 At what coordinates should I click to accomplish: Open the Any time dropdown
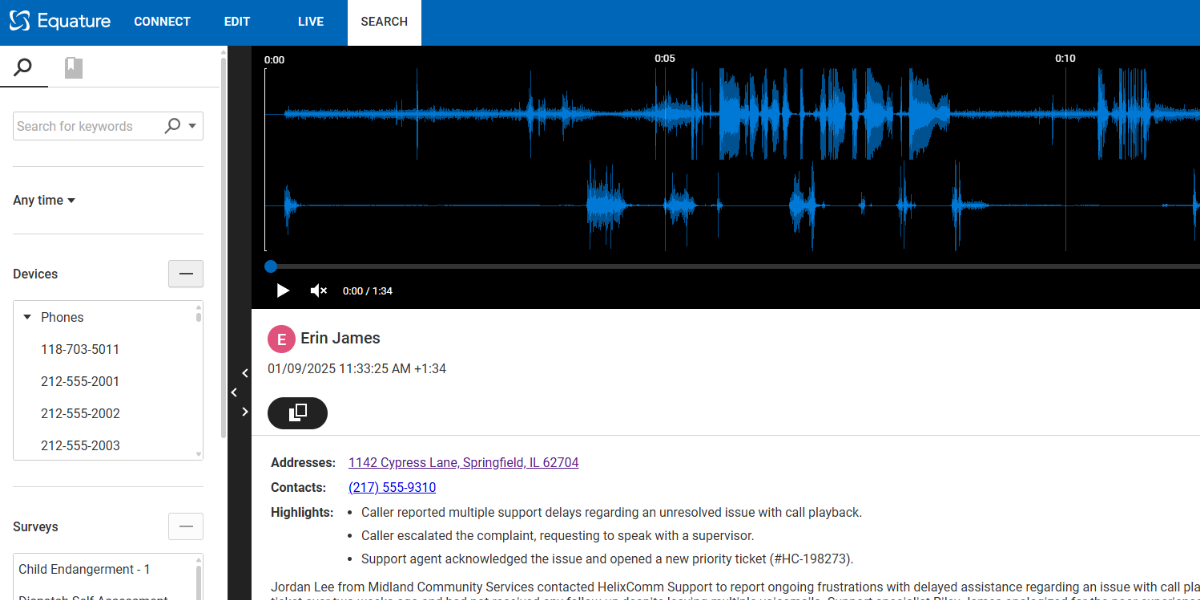click(45, 200)
